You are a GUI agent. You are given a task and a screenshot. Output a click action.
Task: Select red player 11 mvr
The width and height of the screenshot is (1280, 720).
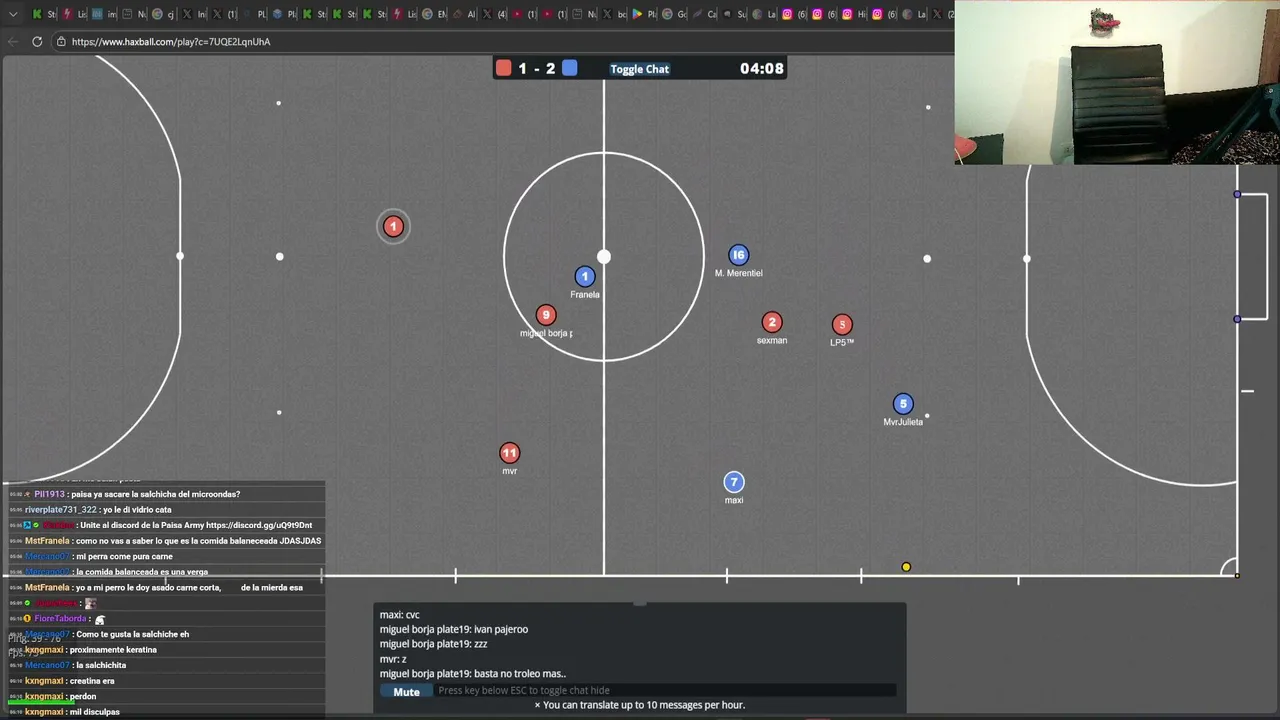(x=510, y=453)
